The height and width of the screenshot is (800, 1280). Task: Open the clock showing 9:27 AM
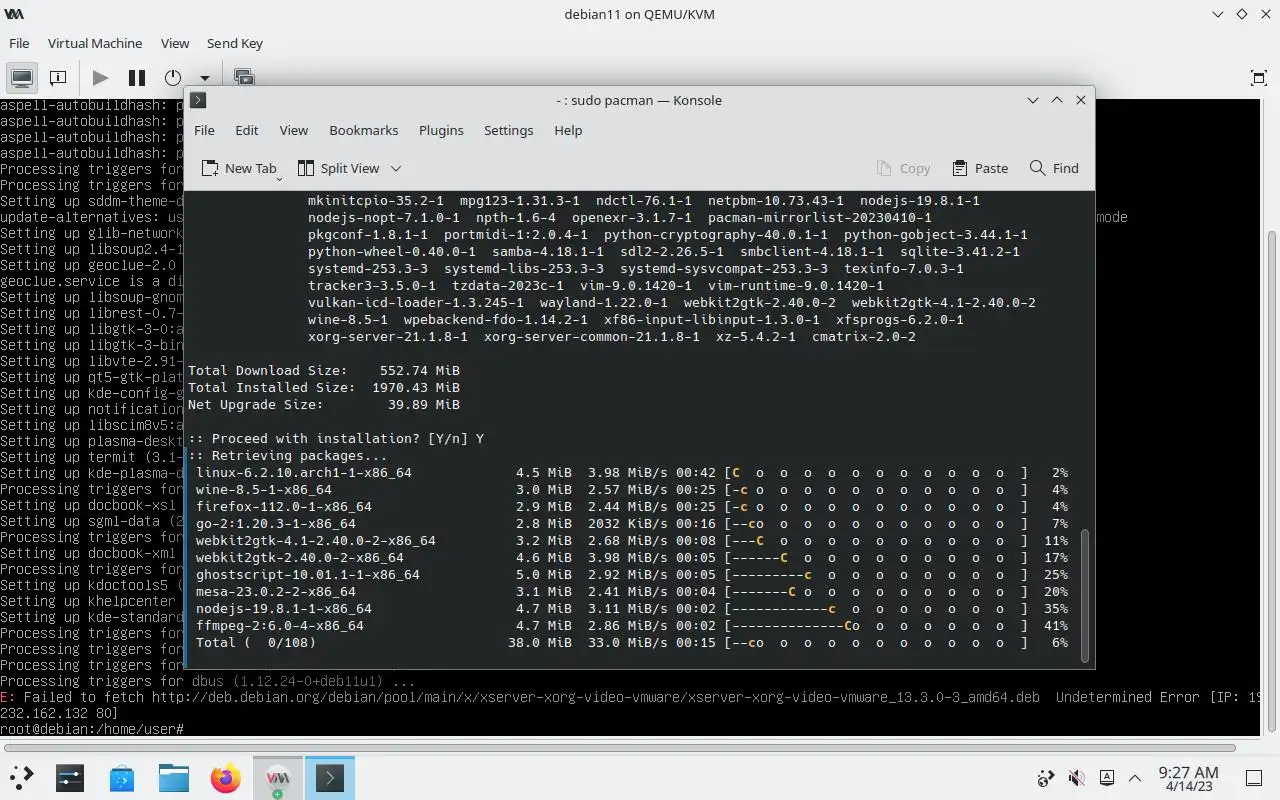[1188, 778]
